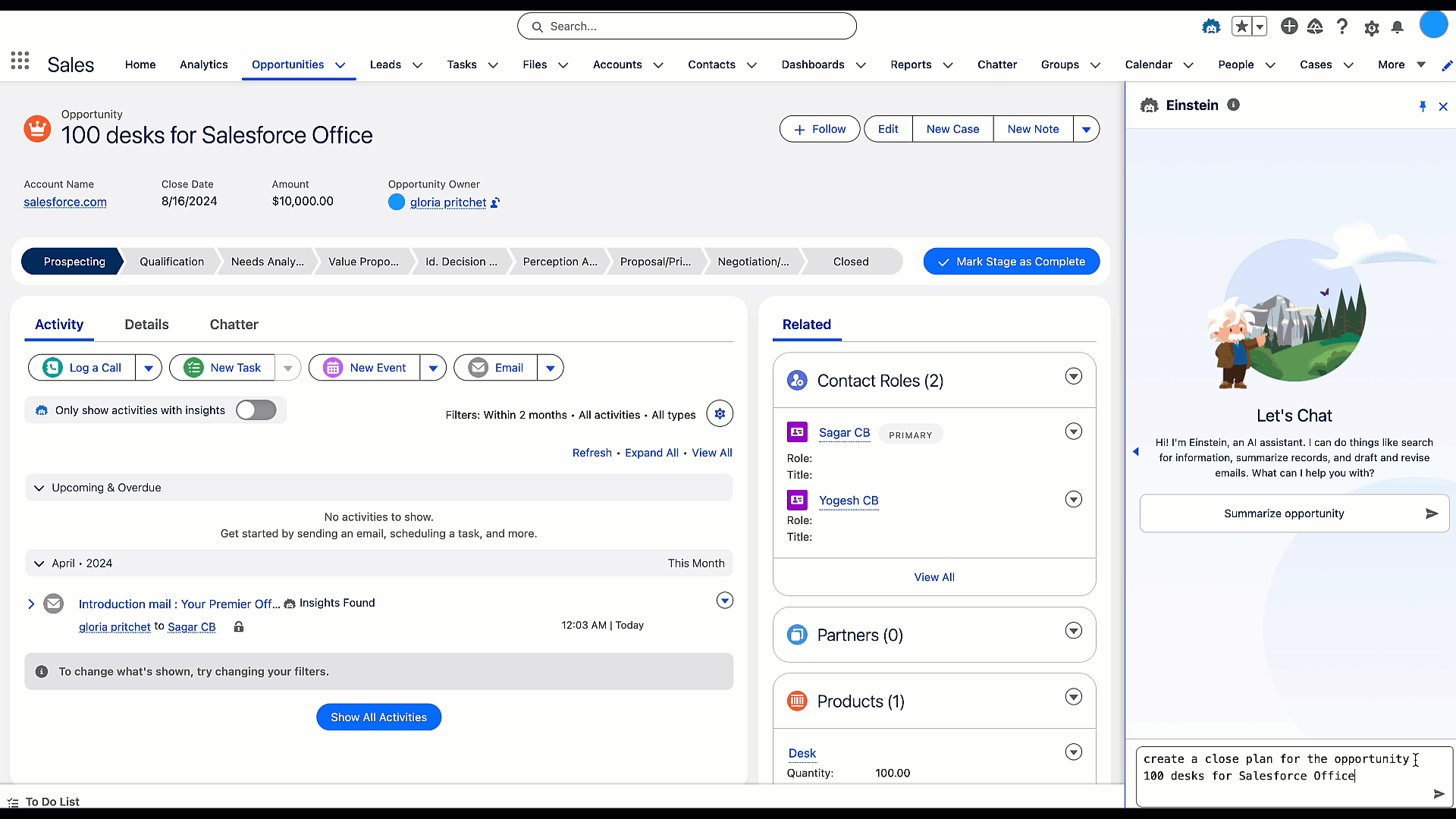Screen dimensions: 1456x819
Task: Click the Einstein info icon
Action: pyautogui.click(x=1234, y=105)
